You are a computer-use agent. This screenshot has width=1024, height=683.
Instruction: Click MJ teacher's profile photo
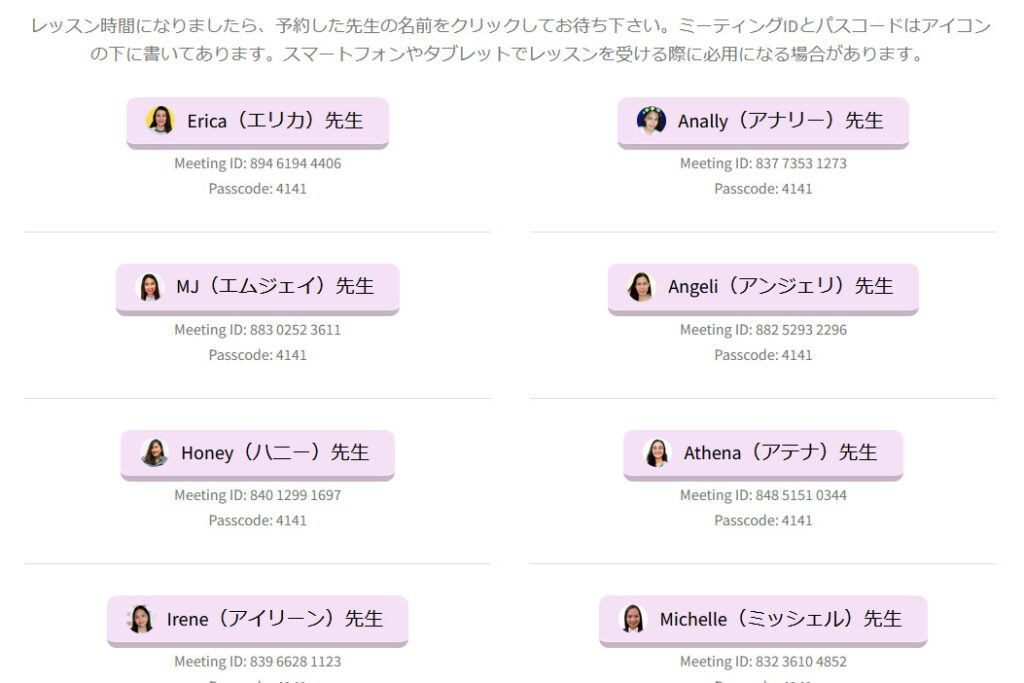point(150,287)
